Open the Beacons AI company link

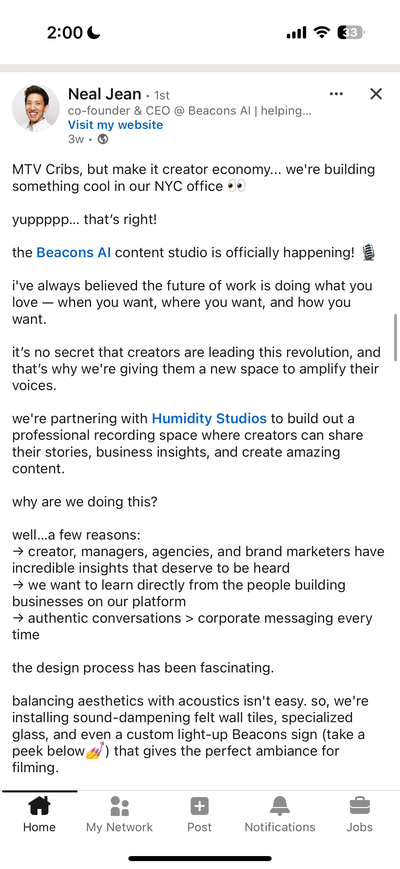(74, 253)
